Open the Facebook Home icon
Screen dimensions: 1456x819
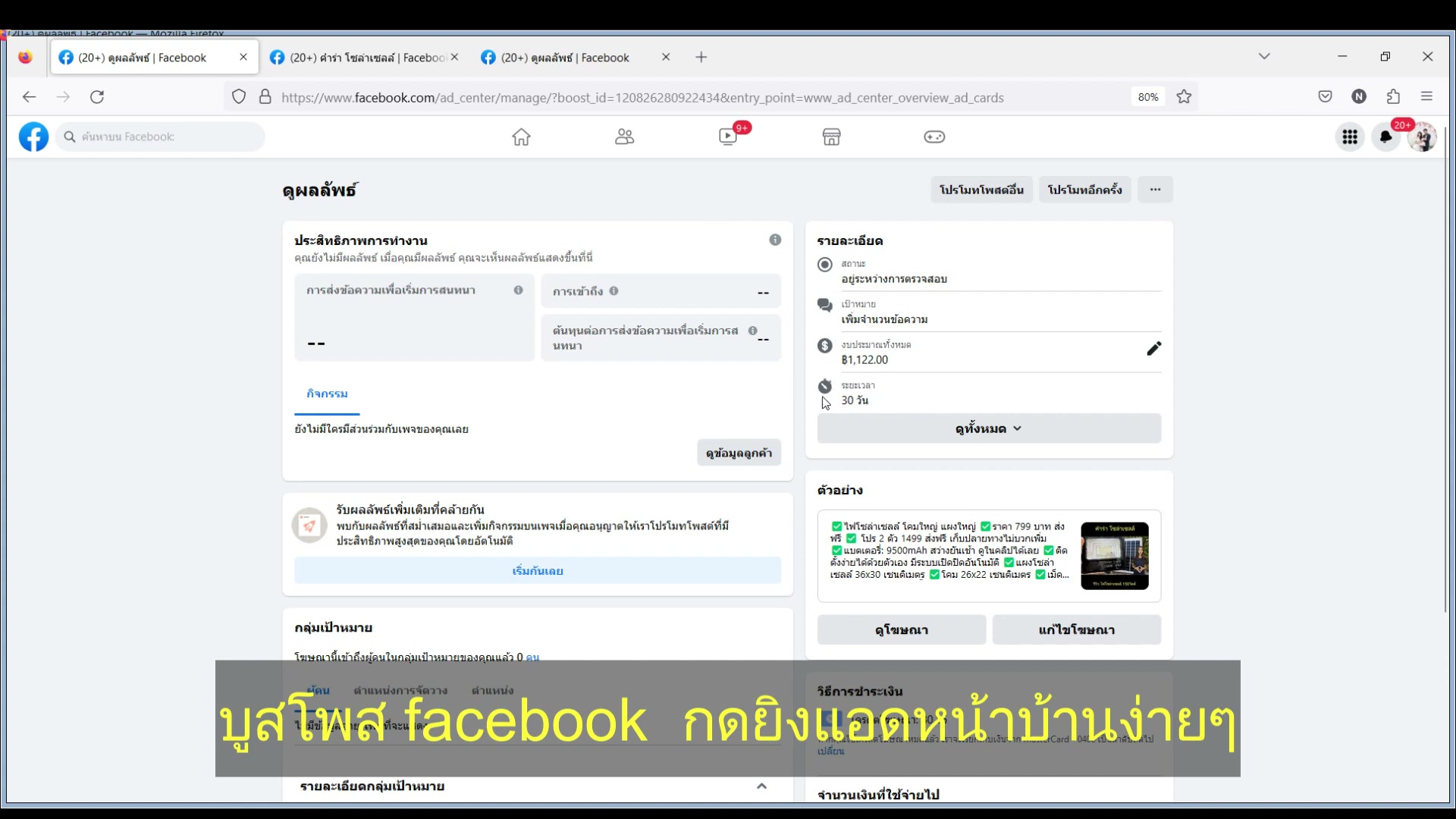pyautogui.click(x=521, y=136)
